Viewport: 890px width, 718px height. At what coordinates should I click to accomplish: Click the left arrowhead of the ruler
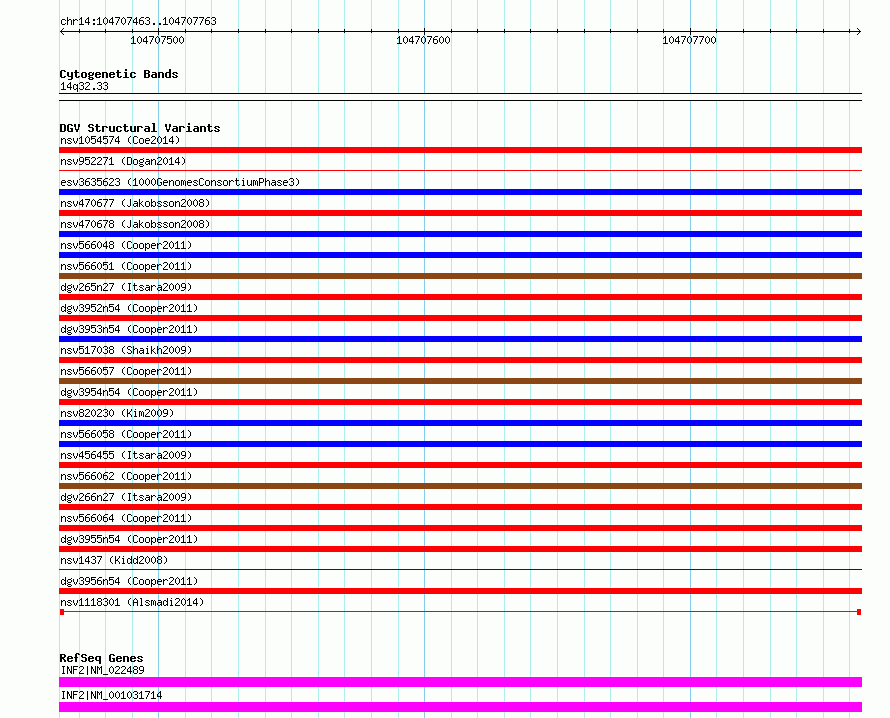[x=62, y=31]
